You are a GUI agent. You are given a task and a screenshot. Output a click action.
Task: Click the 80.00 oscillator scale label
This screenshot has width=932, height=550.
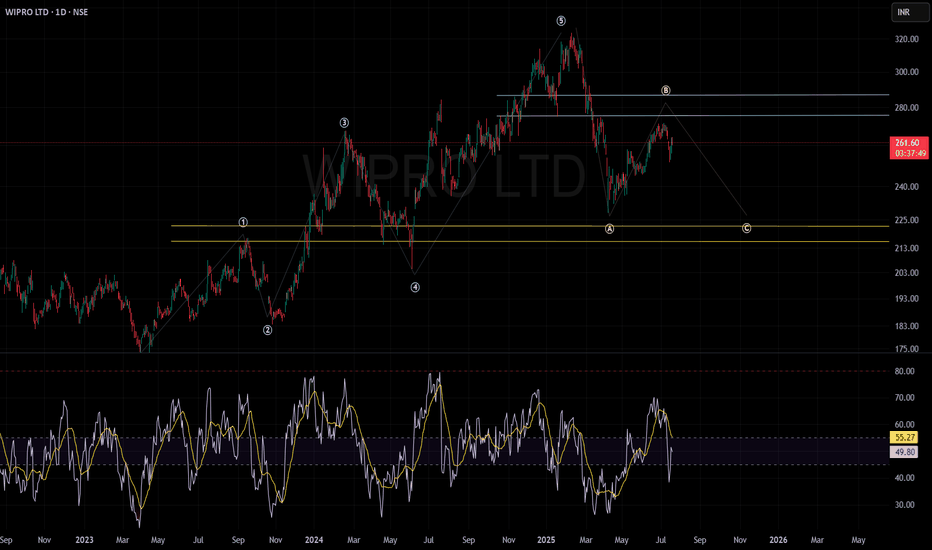coord(905,371)
